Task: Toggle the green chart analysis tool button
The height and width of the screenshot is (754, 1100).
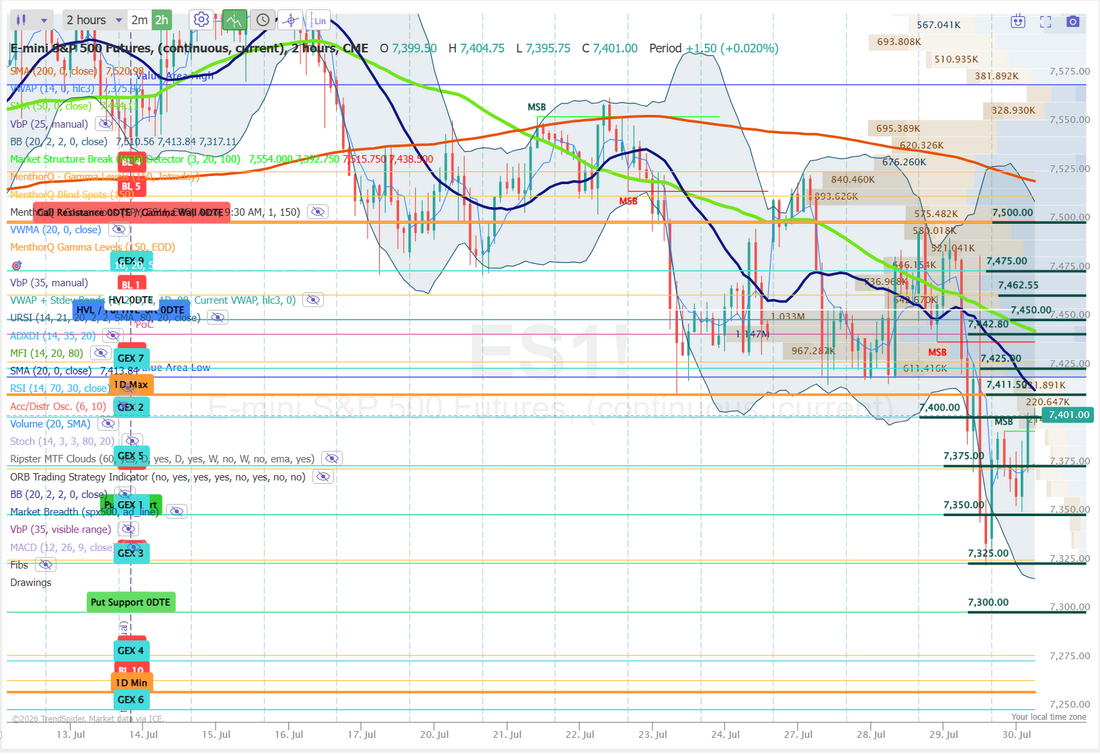Action: pyautogui.click(x=235, y=20)
